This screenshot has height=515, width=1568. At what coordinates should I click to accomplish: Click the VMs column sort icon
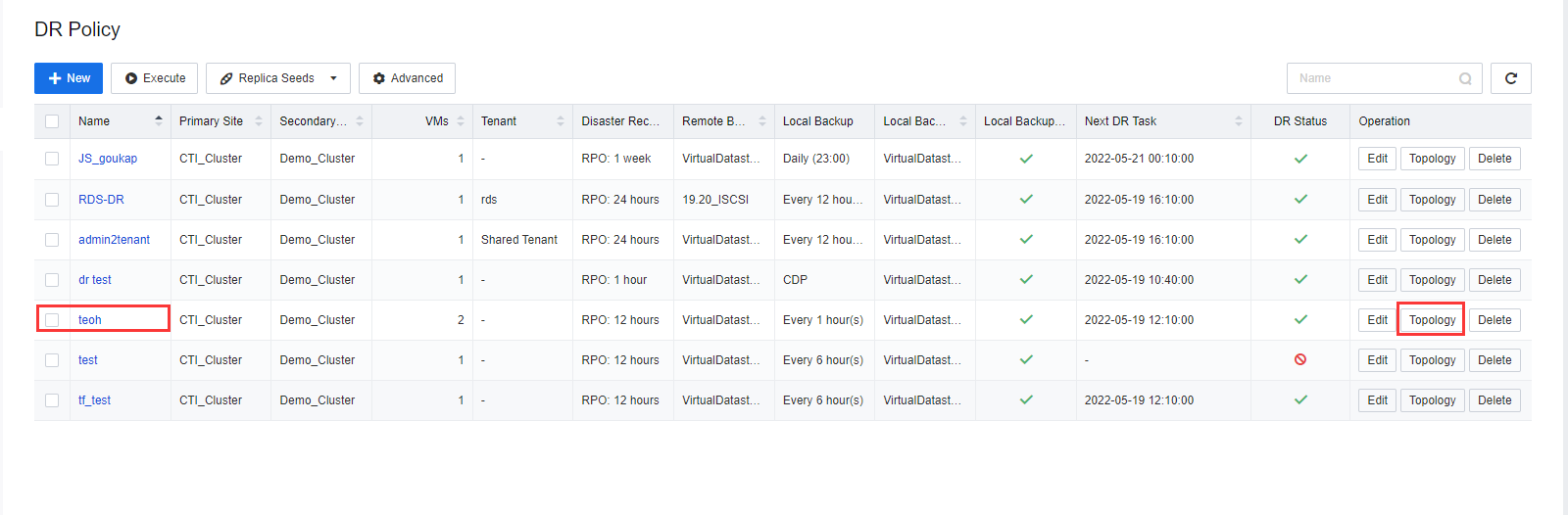click(461, 120)
